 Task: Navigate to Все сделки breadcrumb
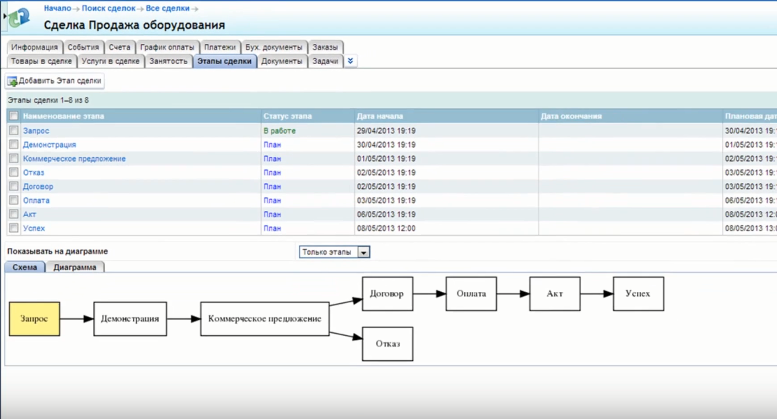coord(167,8)
